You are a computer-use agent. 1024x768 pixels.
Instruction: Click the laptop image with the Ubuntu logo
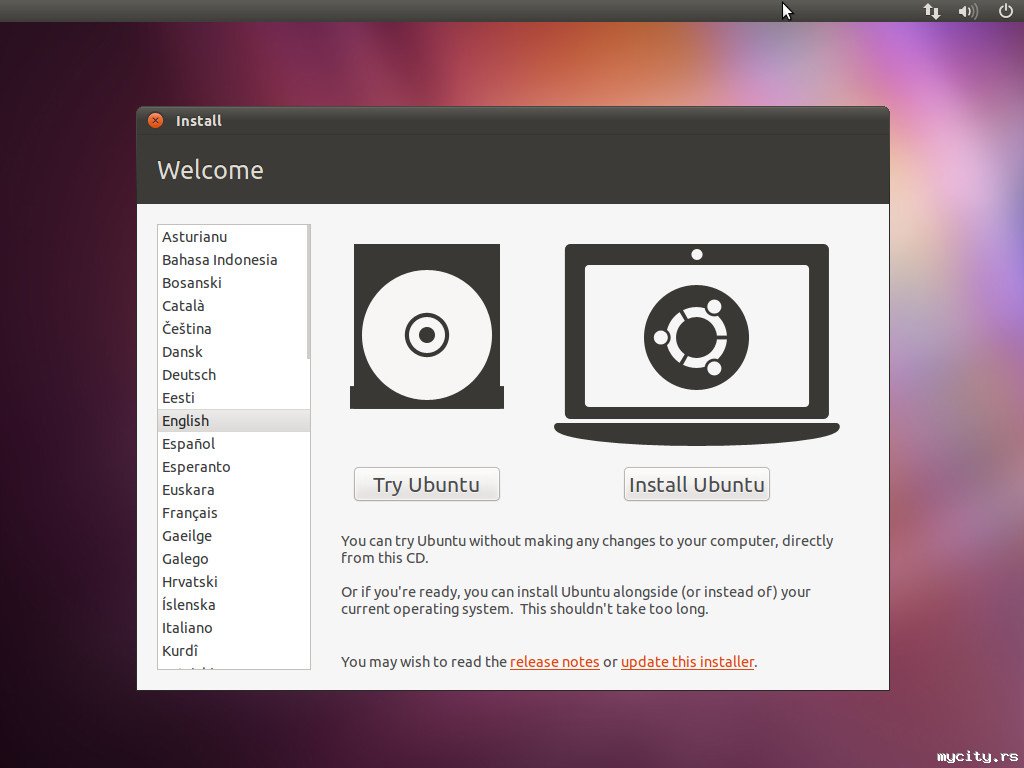(x=697, y=344)
